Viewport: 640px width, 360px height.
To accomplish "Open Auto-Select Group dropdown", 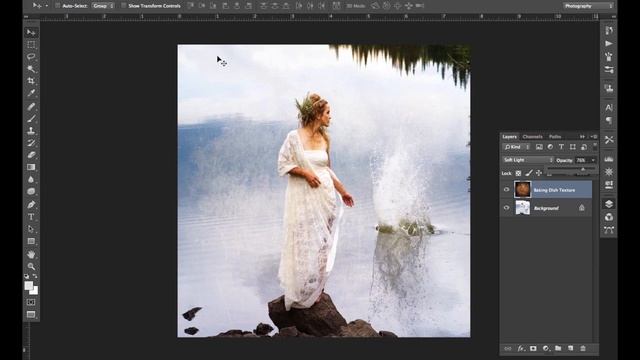I will coord(103,6).
